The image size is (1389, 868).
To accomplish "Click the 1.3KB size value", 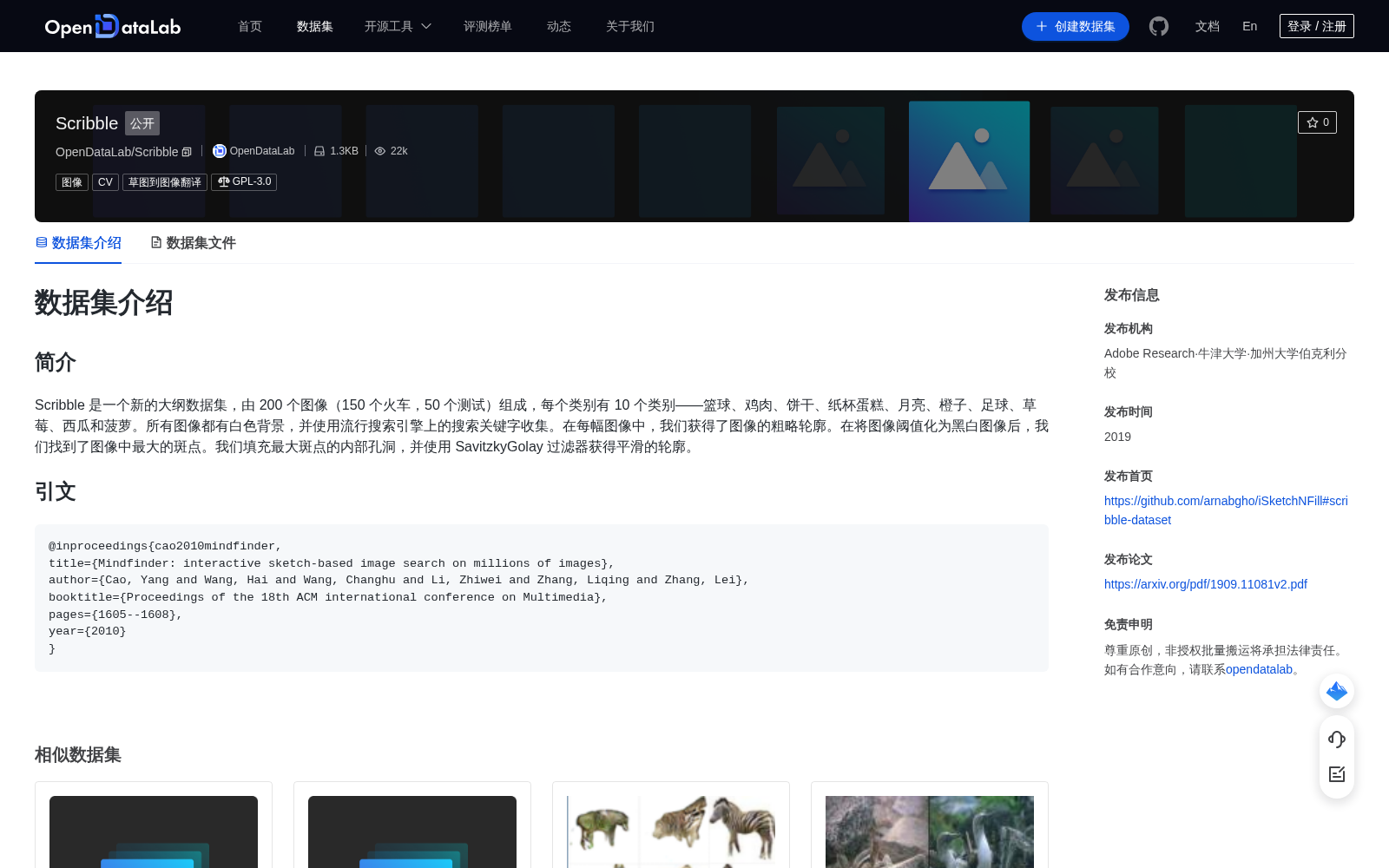I will (x=345, y=151).
